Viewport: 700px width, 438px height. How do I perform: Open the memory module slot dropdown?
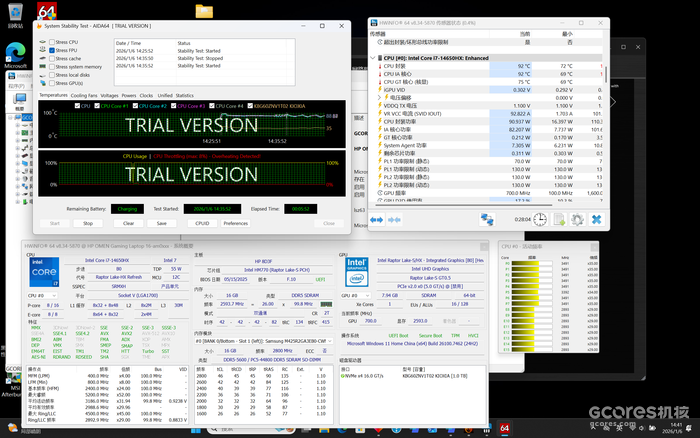(264, 341)
